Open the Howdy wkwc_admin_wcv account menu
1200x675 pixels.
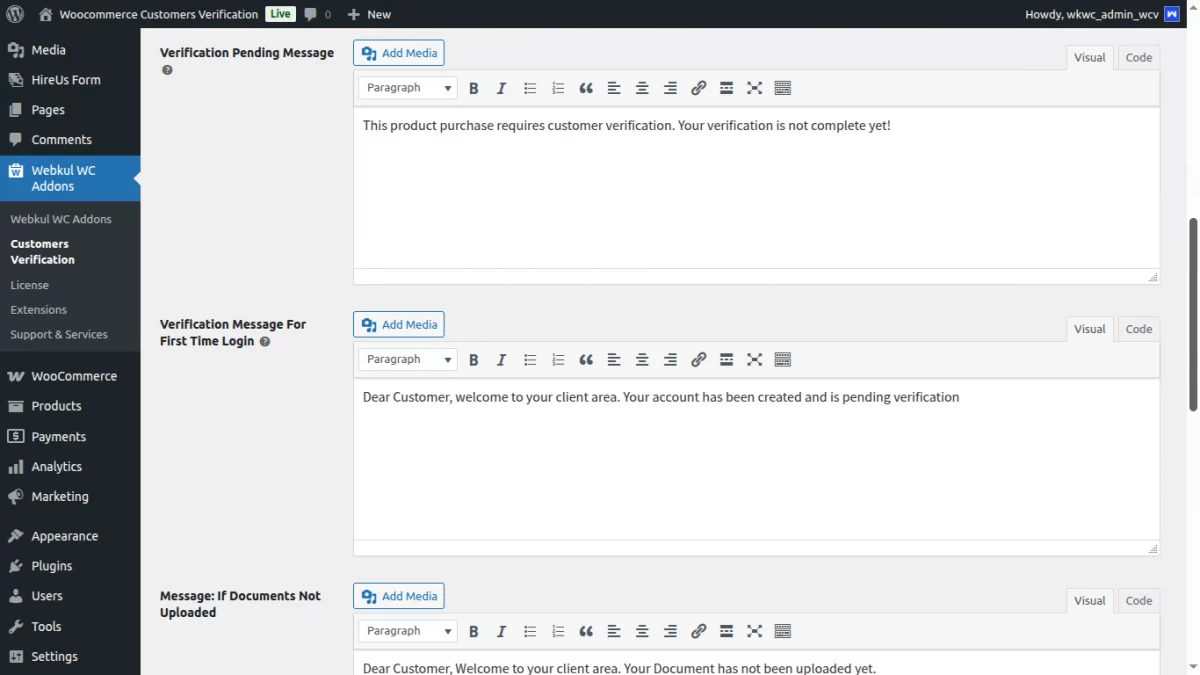coord(1102,14)
